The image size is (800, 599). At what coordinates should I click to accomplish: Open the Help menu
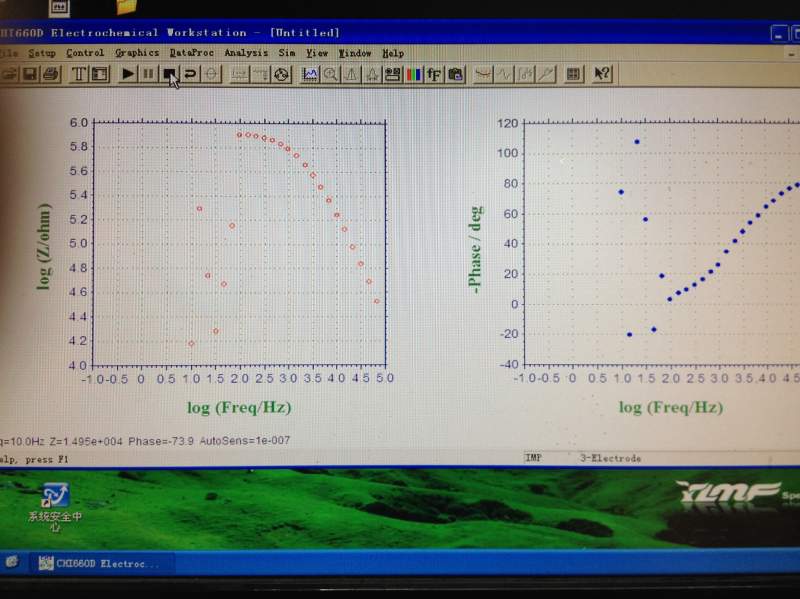pyautogui.click(x=393, y=53)
